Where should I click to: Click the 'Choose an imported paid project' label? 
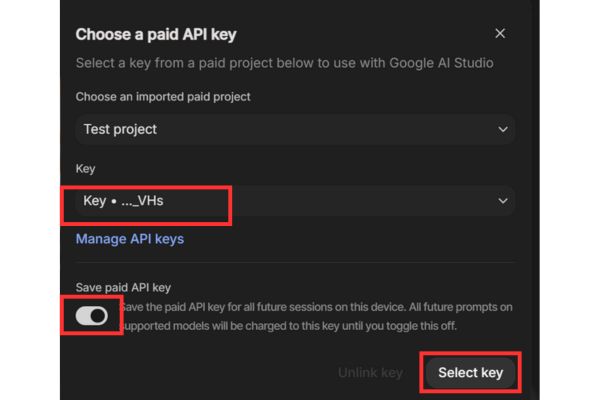(x=163, y=97)
